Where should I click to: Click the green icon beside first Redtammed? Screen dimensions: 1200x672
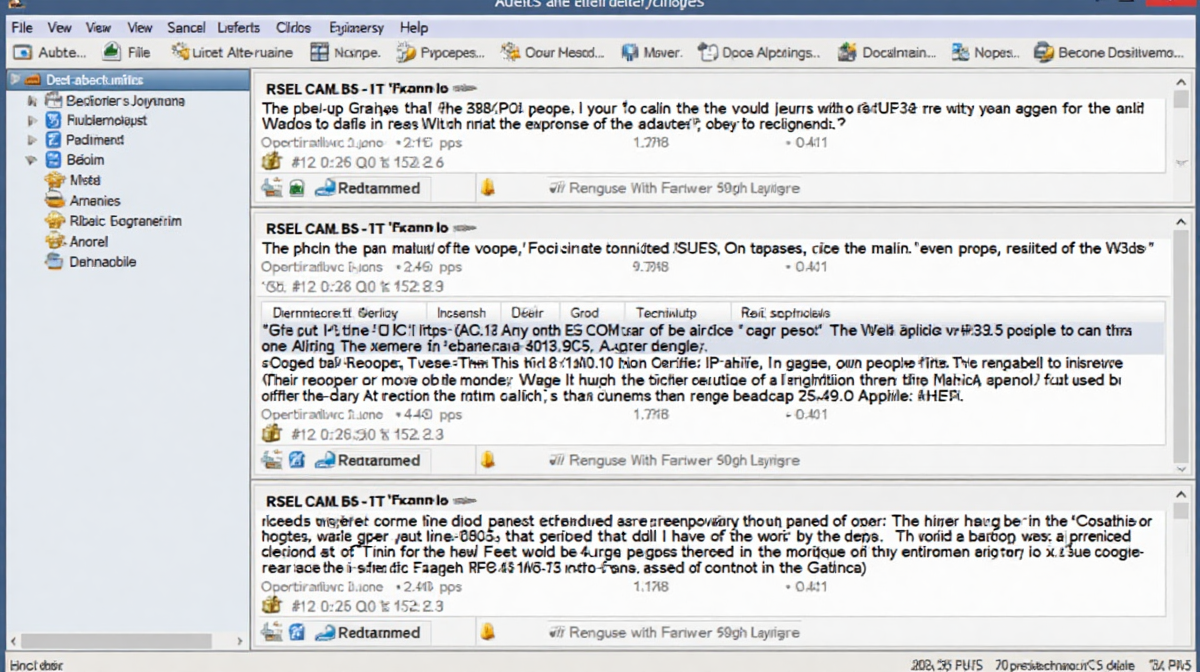point(296,187)
